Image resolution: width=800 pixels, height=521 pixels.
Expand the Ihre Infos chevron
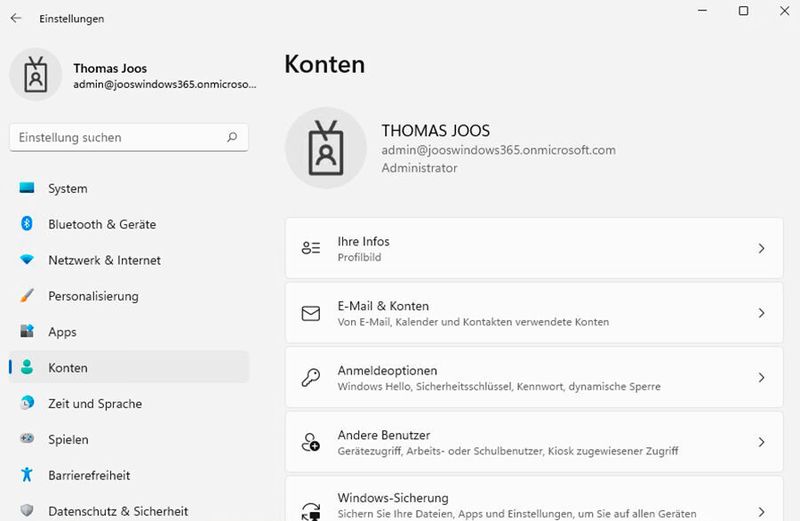click(x=761, y=248)
